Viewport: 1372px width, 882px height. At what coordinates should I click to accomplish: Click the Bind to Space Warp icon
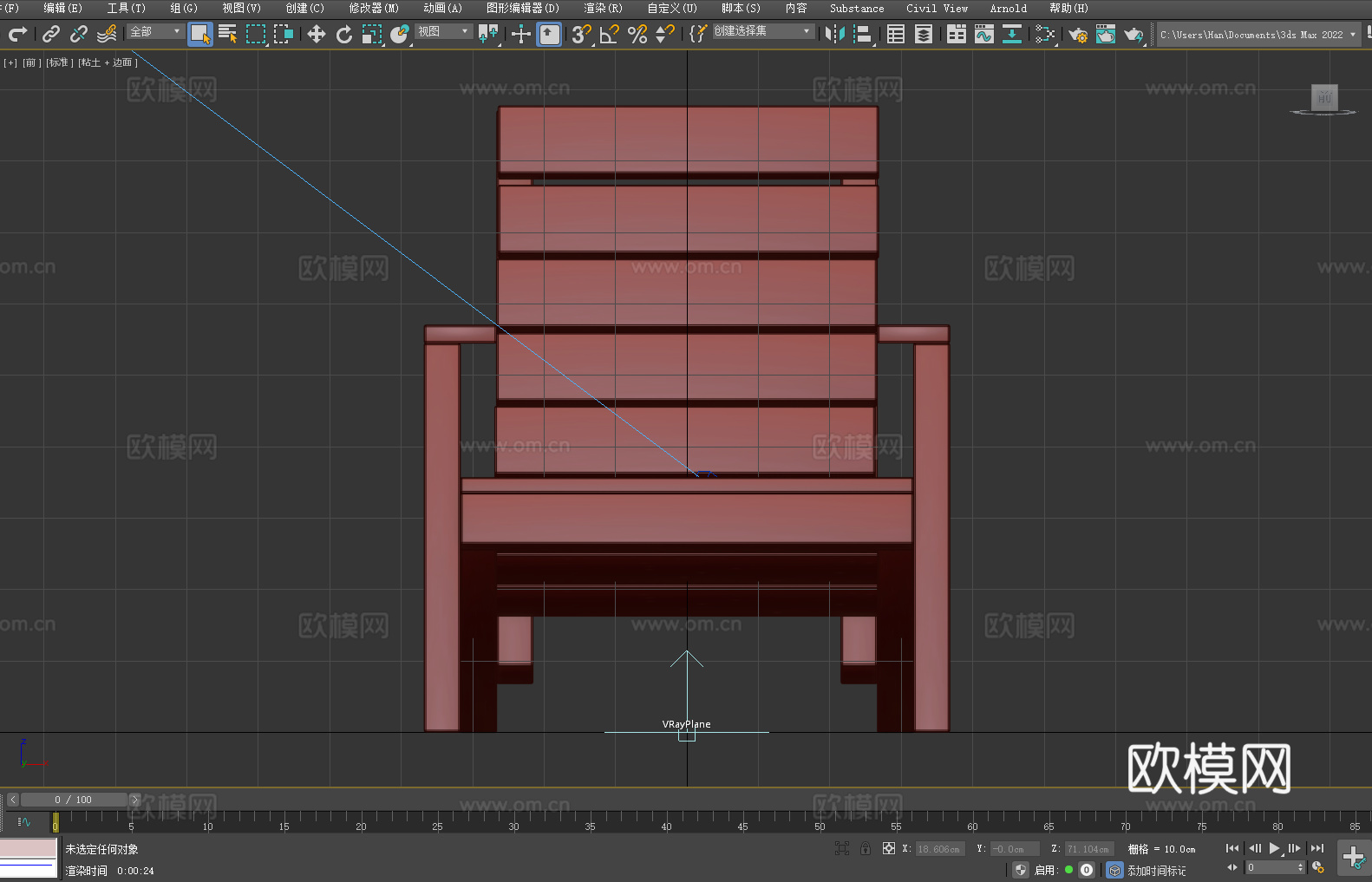coord(107,34)
